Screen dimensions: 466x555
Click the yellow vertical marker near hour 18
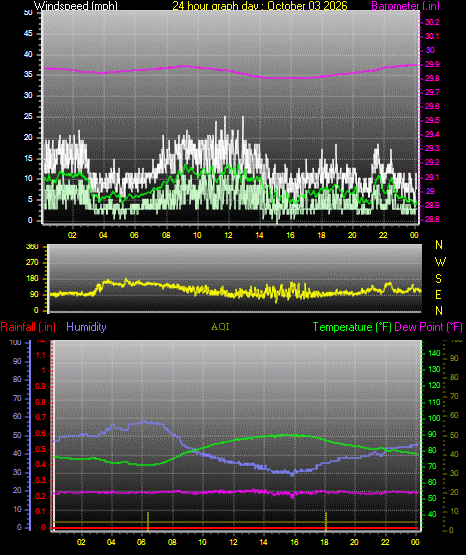(326, 521)
